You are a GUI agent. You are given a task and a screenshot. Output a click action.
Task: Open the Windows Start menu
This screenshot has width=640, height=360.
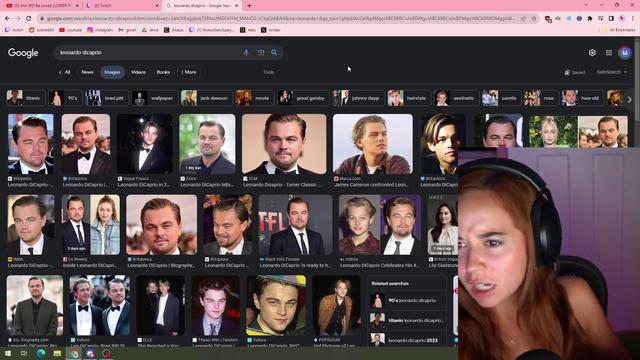click(x=8, y=353)
